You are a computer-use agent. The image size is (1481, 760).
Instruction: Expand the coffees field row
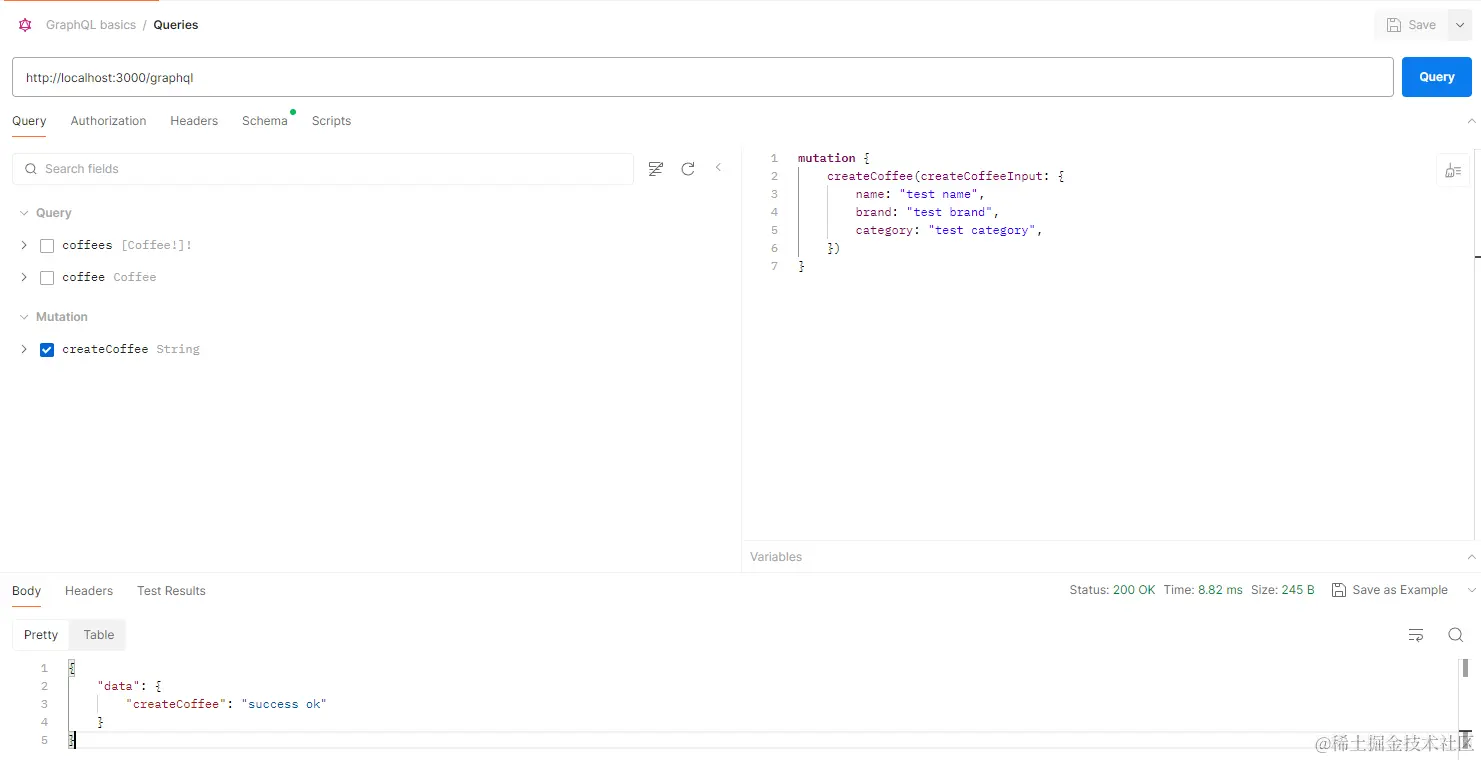[24, 245]
